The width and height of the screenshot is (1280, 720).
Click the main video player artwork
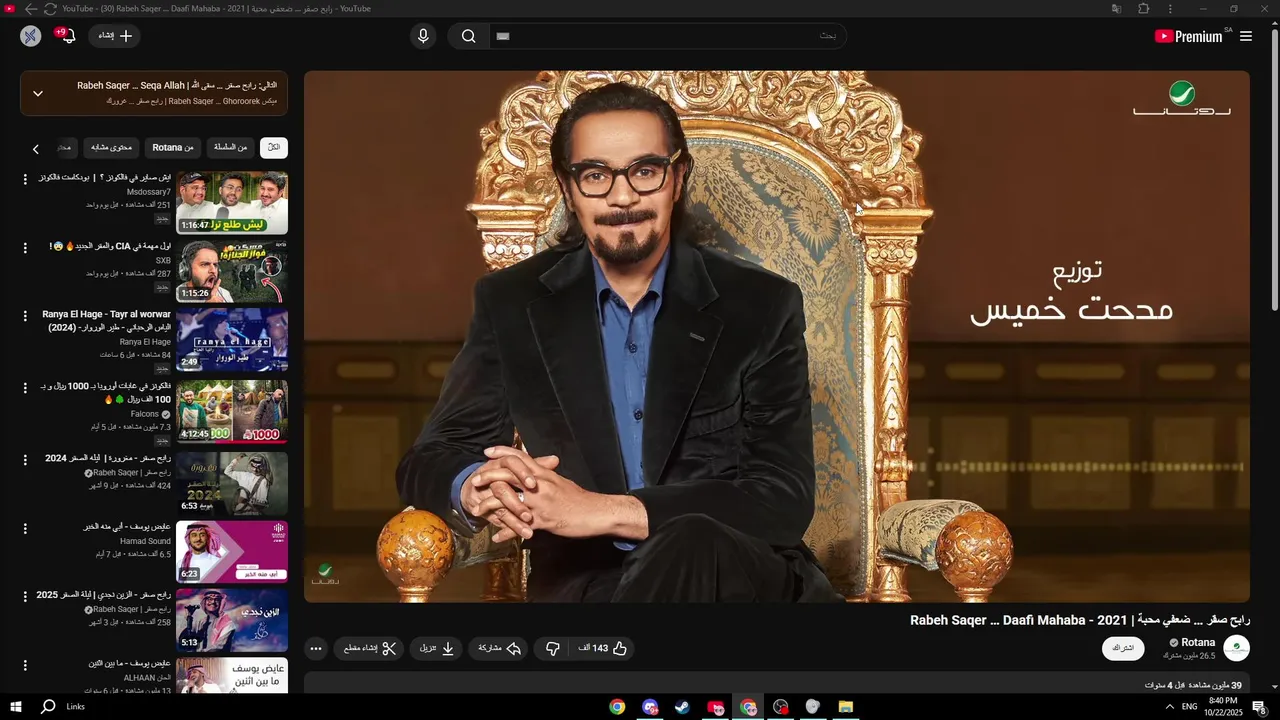pyautogui.click(x=777, y=336)
